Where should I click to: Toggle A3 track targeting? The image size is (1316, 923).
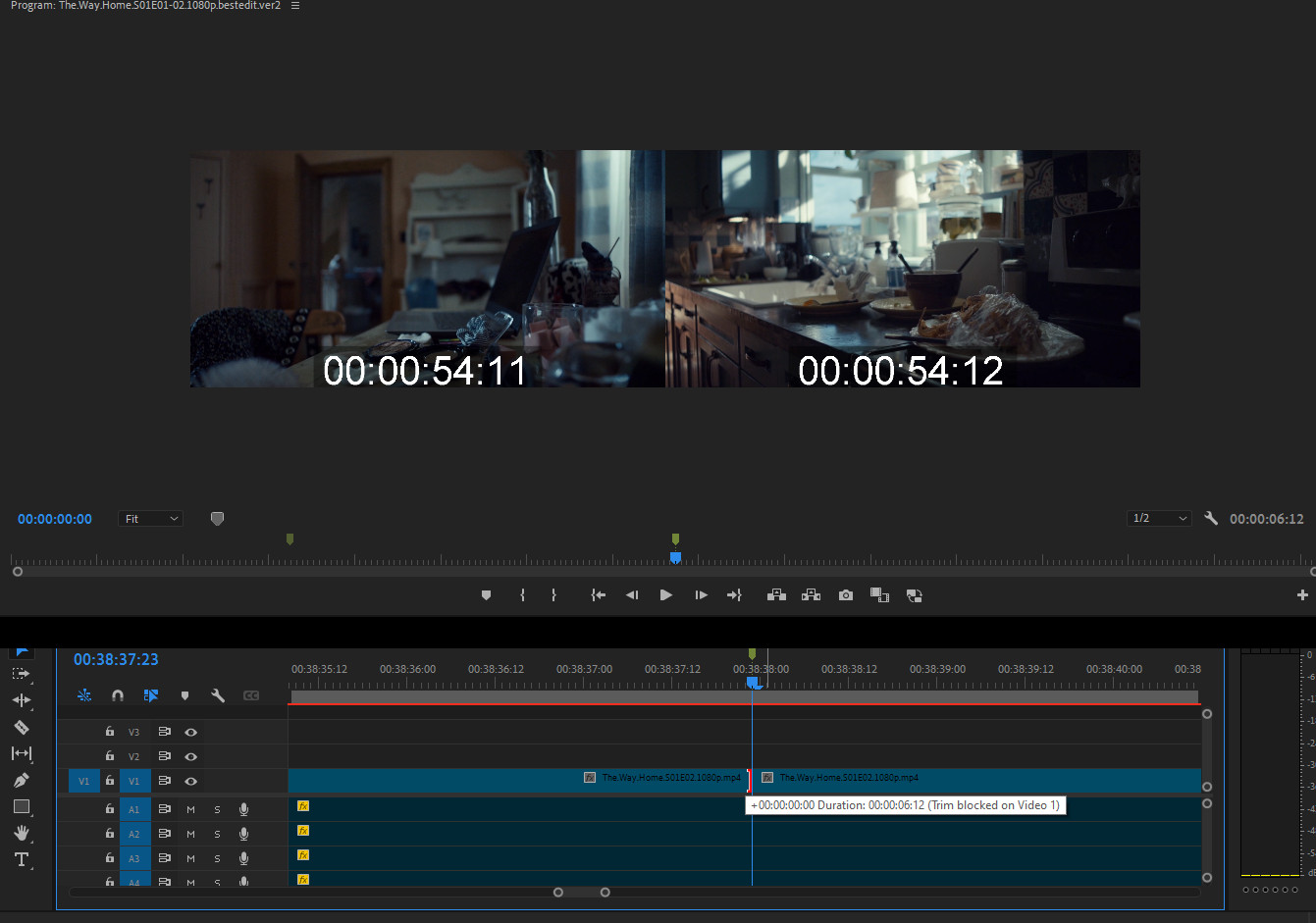click(134, 858)
